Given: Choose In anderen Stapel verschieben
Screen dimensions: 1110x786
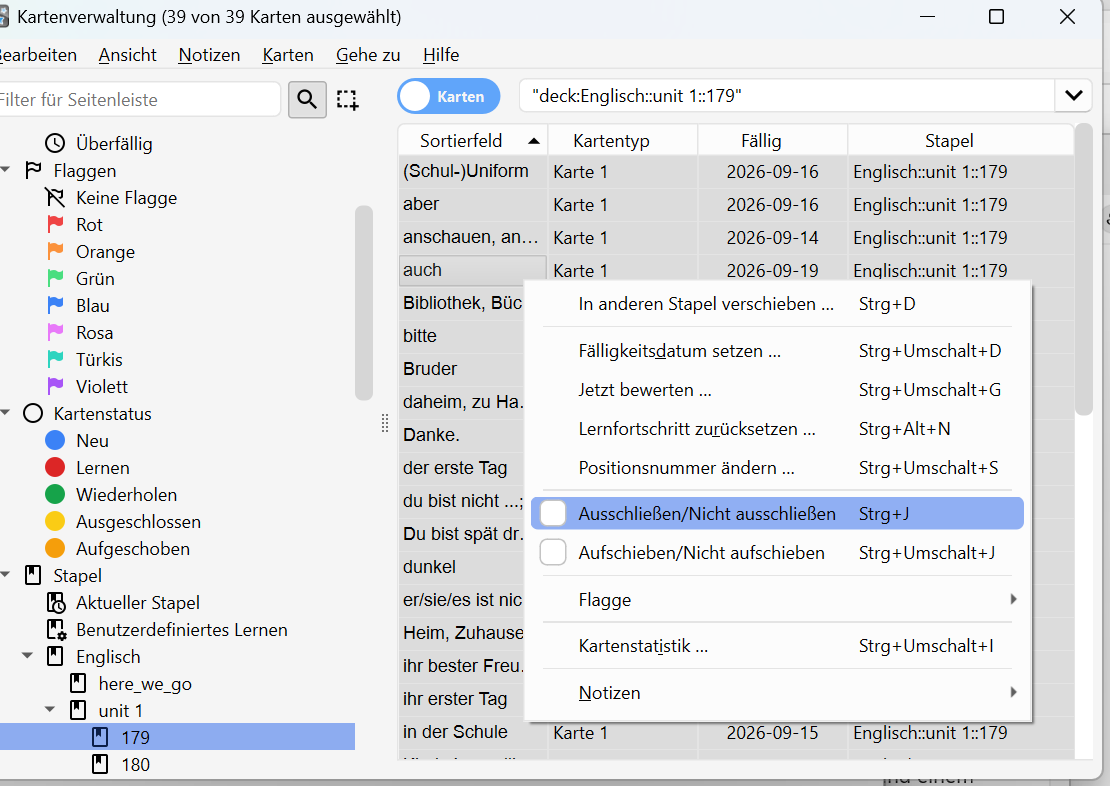Looking at the screenshot, I should tap(777, 304).
